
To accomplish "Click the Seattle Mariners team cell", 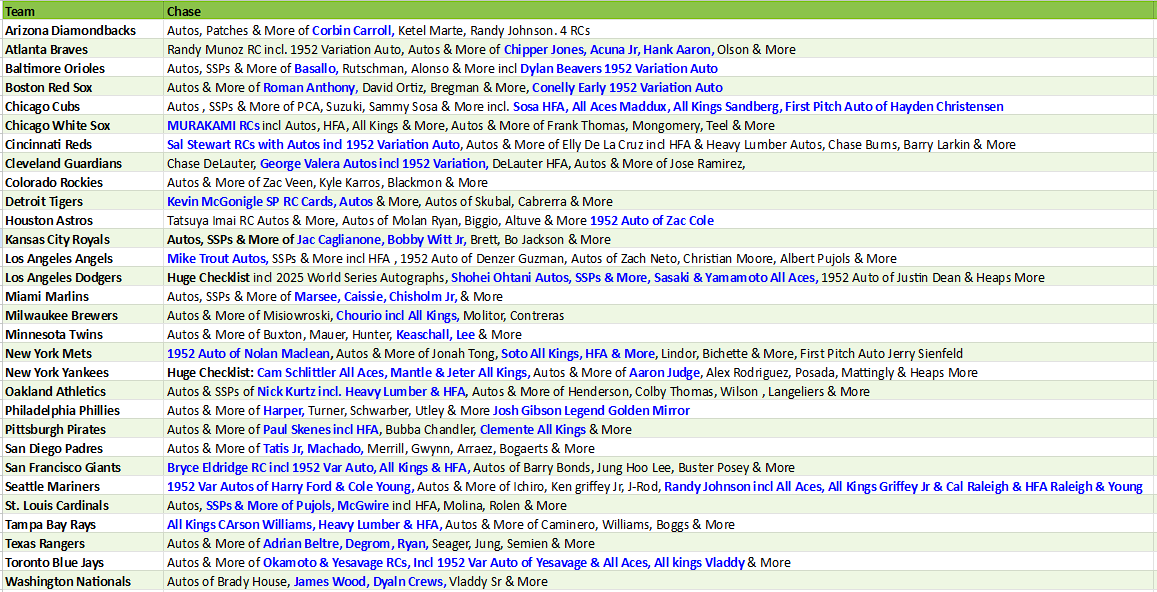I will pos(82,486).
